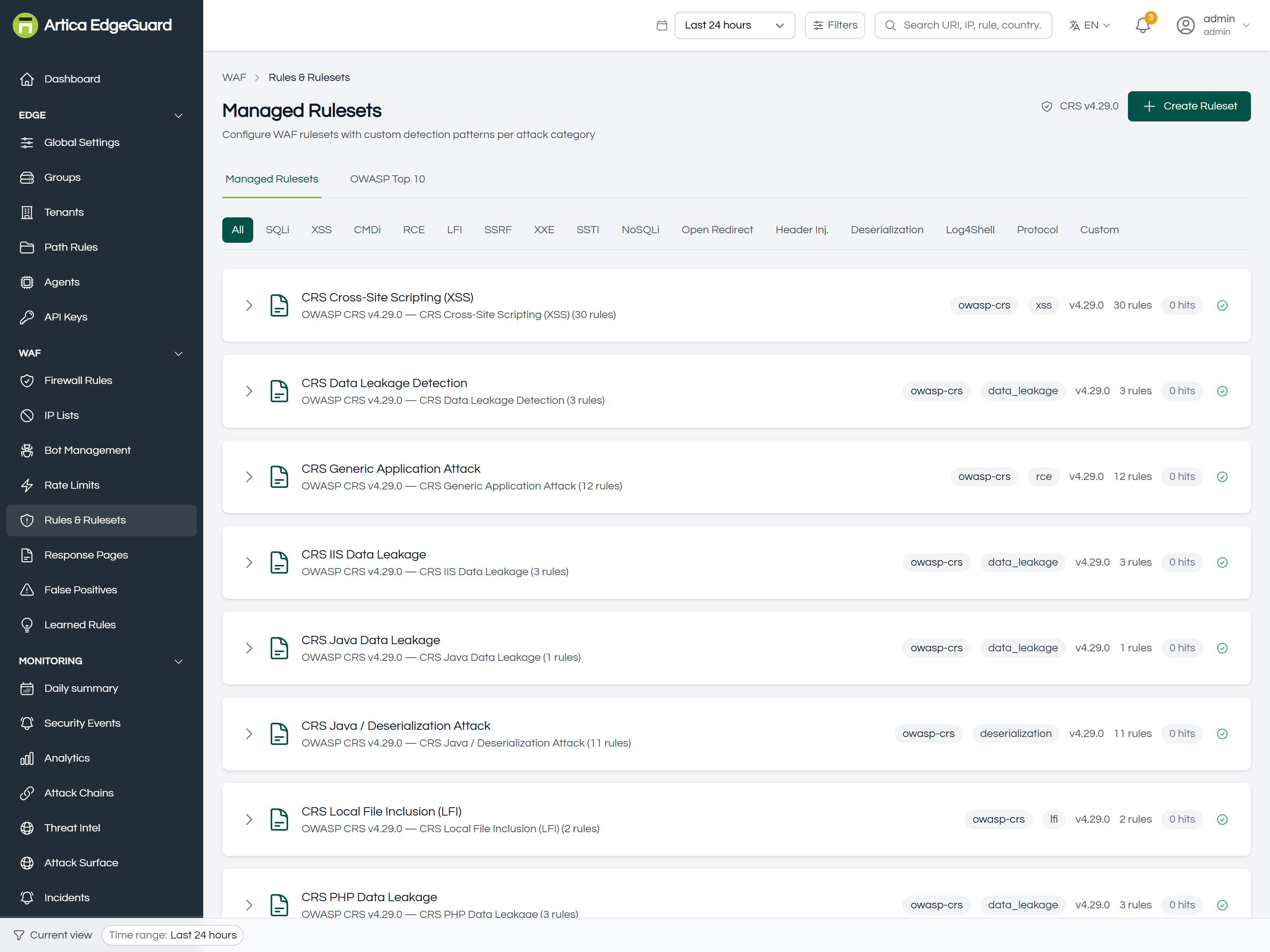The width and height of the screenshot is (1270, 952).
Task: Open Attack Chains page
Action: pos(102,793)
